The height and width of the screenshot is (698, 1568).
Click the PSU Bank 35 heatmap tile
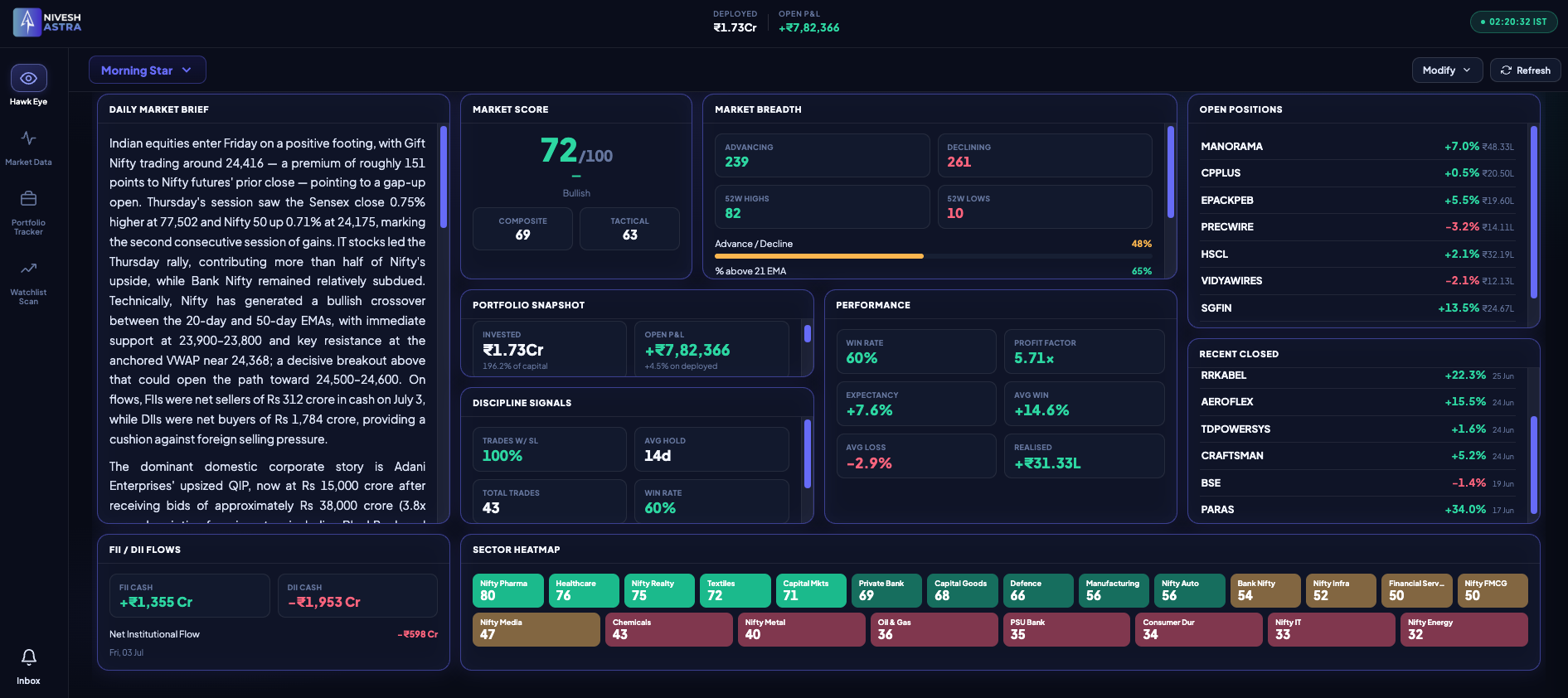click(x=1067, y=629)
